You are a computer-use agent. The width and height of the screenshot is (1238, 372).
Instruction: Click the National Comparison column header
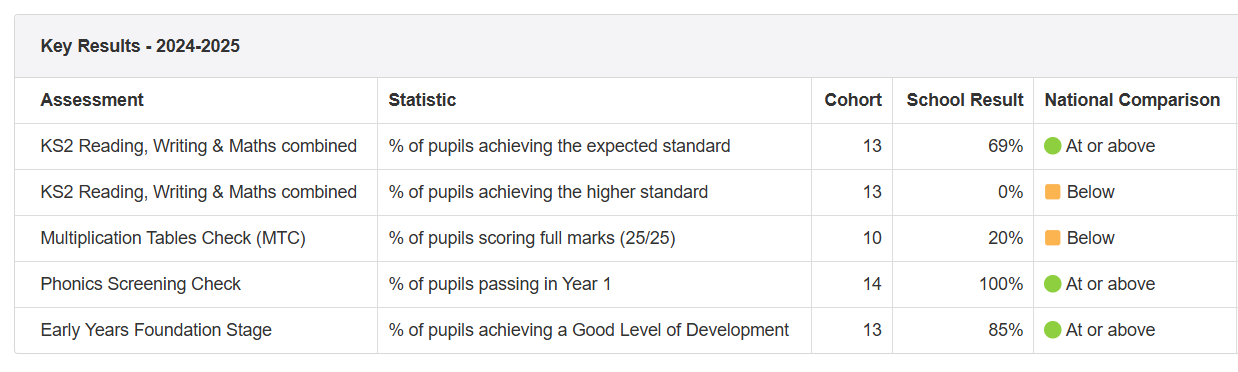pos(1132,100)
